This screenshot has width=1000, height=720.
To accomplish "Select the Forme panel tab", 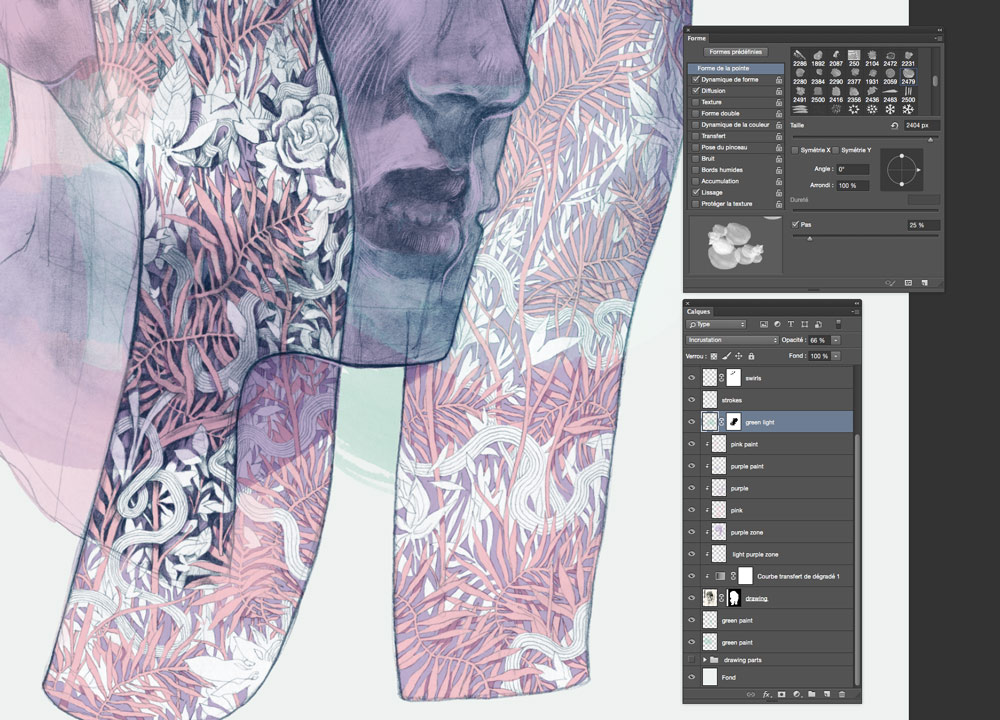I will click(696, 39).
